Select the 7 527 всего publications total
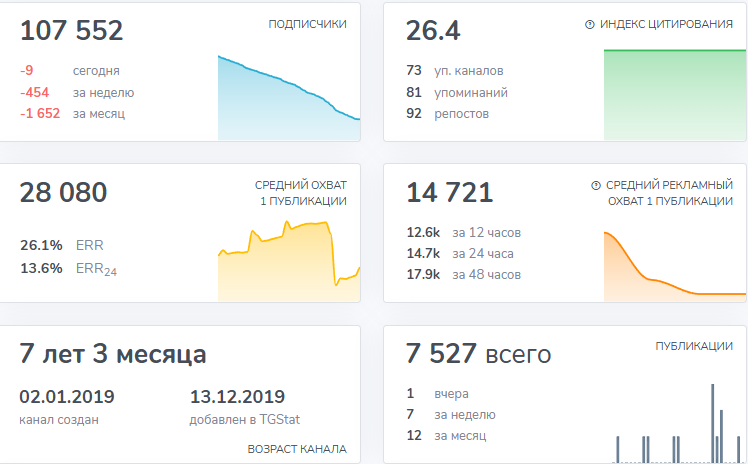 click(x=478, y=354)
